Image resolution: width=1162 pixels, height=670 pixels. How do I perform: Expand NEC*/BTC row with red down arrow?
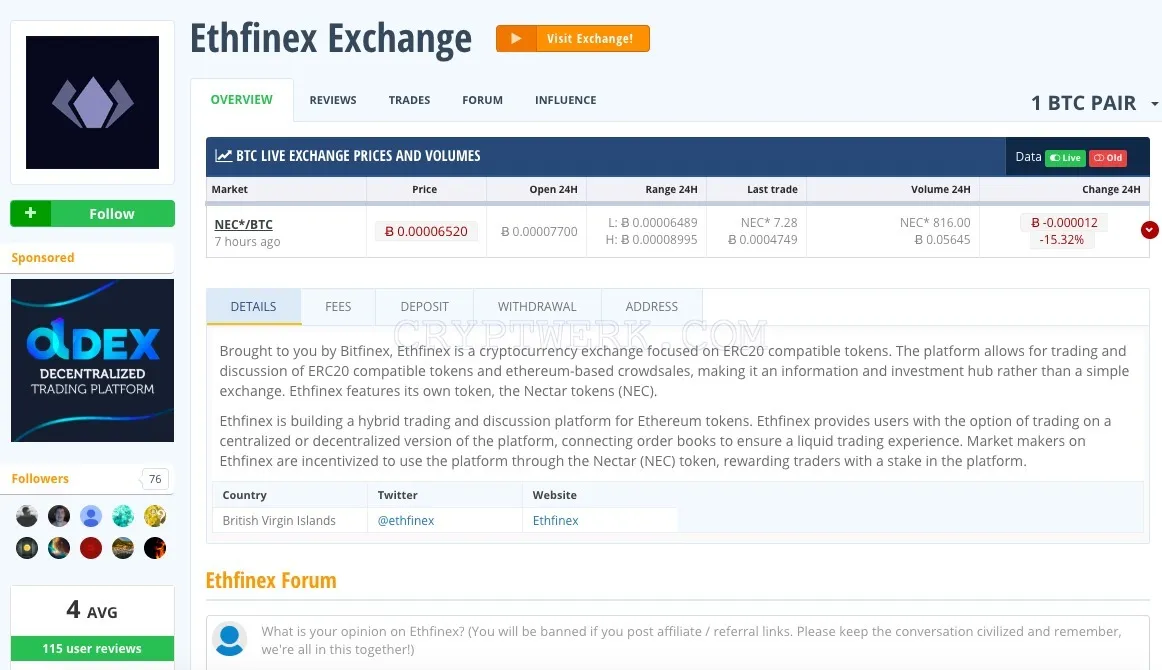pyautogui.click(x=1149, y=230)
